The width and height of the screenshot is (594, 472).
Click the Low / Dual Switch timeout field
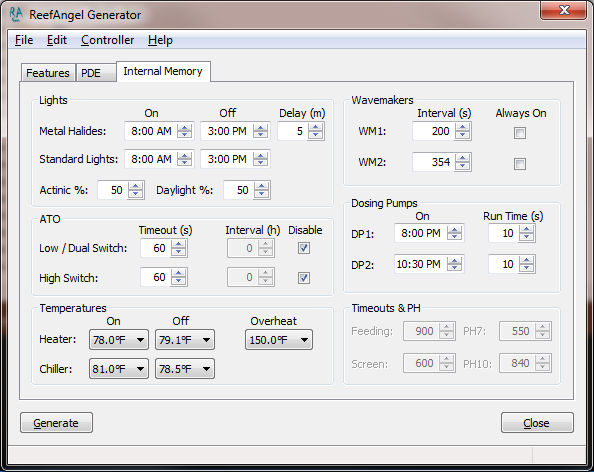pos(156,248)
